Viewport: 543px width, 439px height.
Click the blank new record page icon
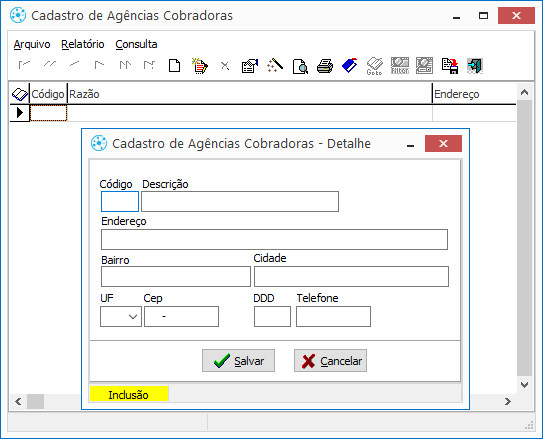175,65
